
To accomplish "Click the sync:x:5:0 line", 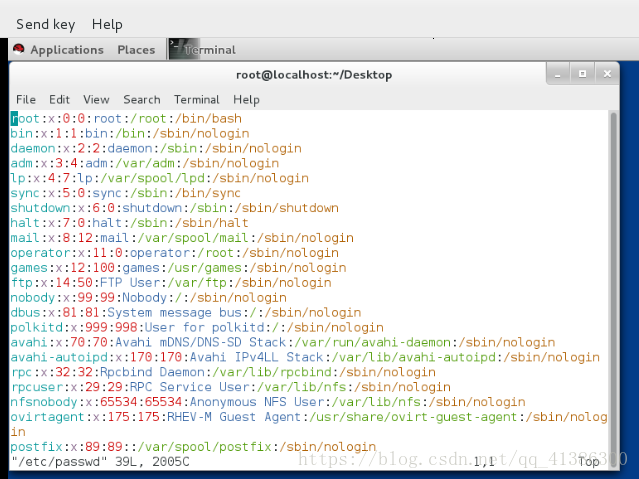I will 126,193.
